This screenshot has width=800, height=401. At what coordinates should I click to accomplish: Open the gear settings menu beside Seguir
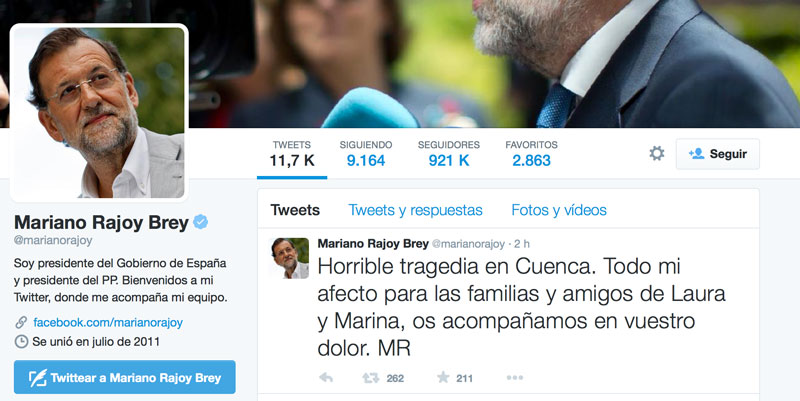coord(657,154)
